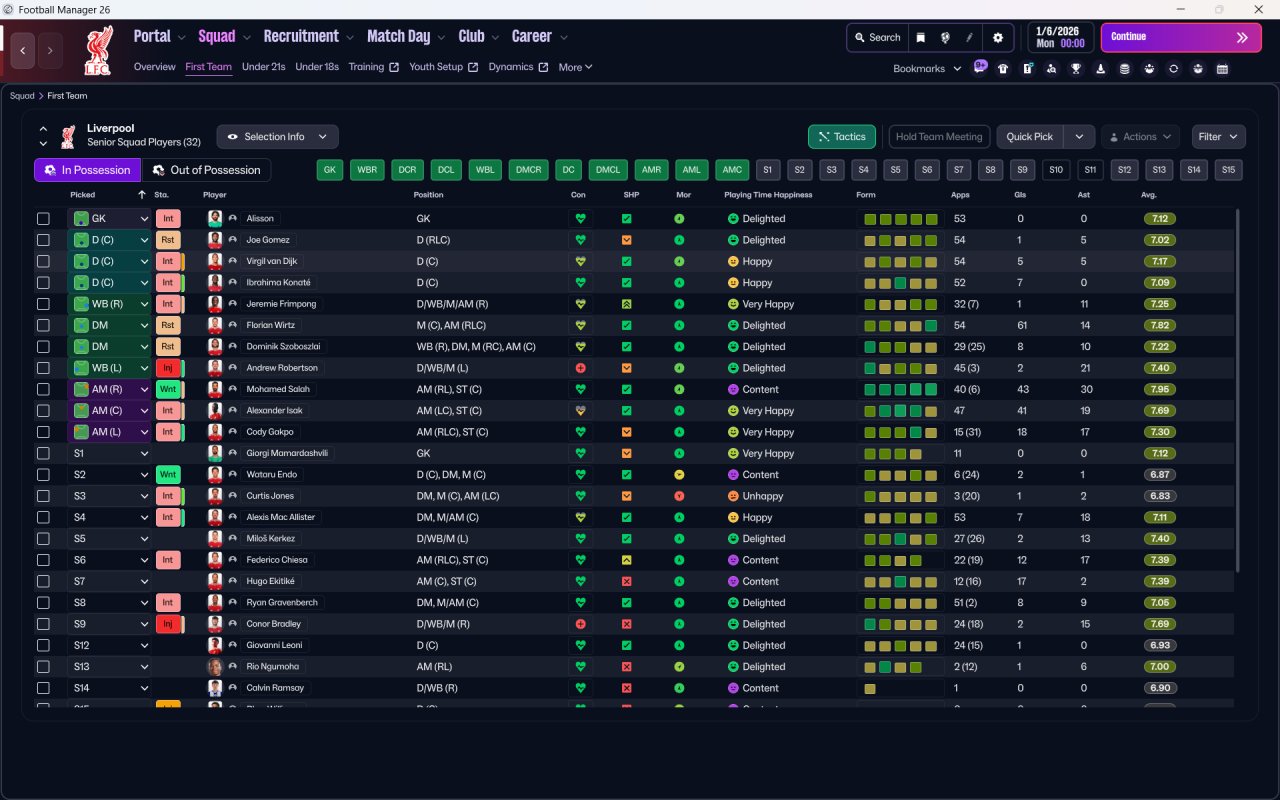Click the Search field in top toolbar
This screenshot has height=800, width=1280.
877,38
